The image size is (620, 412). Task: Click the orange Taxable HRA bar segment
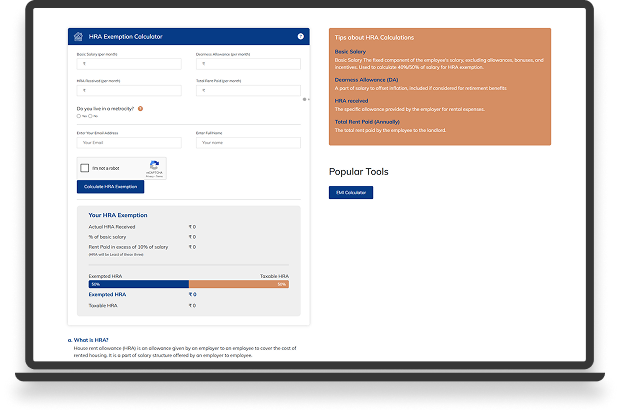coord(239,284)
